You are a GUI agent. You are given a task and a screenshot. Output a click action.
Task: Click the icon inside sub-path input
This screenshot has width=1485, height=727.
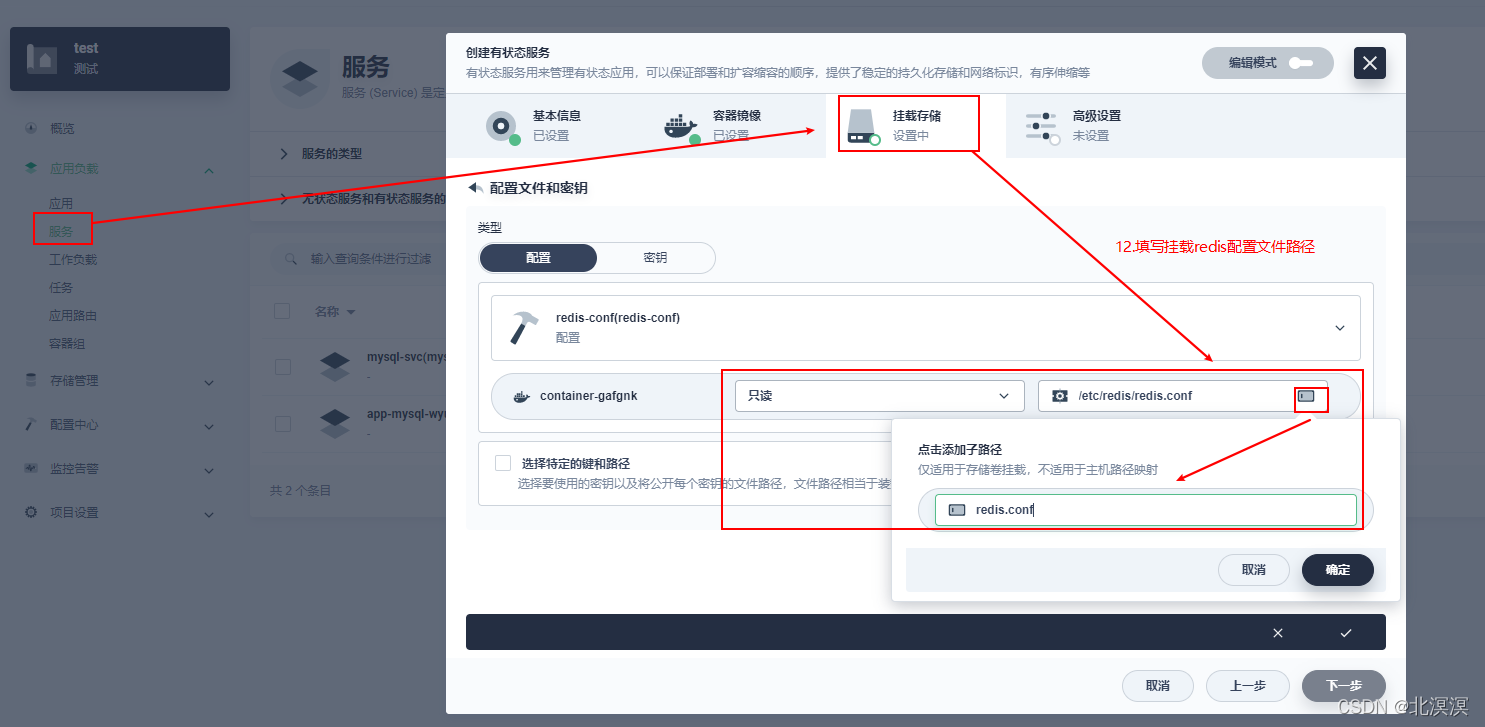(957, 510)
